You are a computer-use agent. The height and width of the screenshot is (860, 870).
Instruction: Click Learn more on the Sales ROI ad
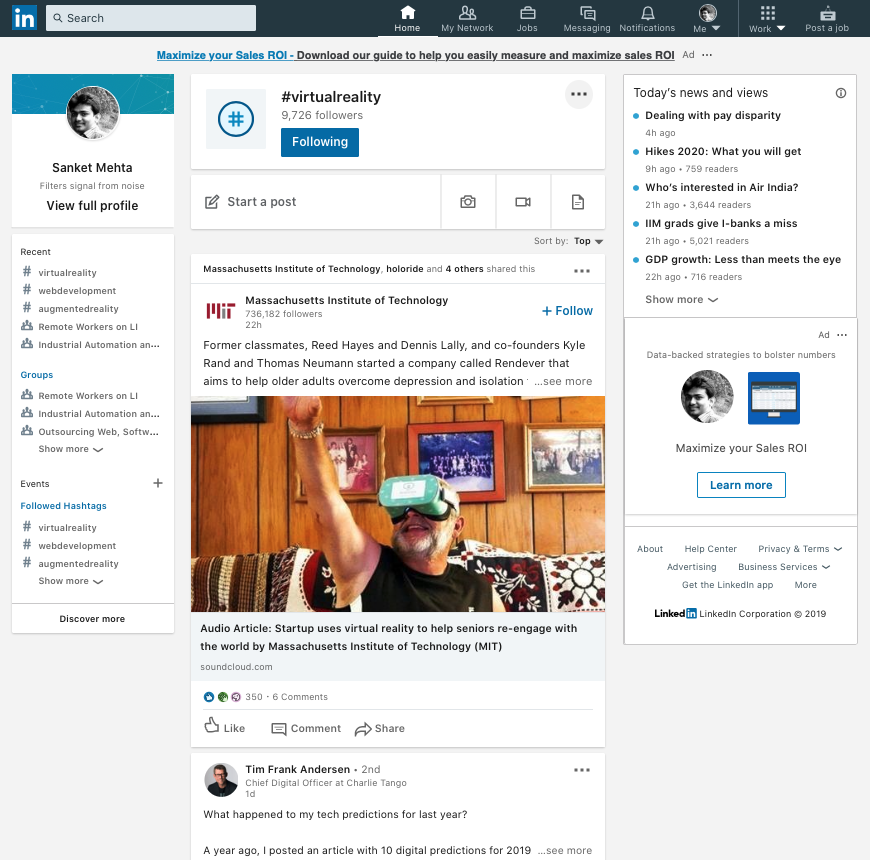pos(740,485)
